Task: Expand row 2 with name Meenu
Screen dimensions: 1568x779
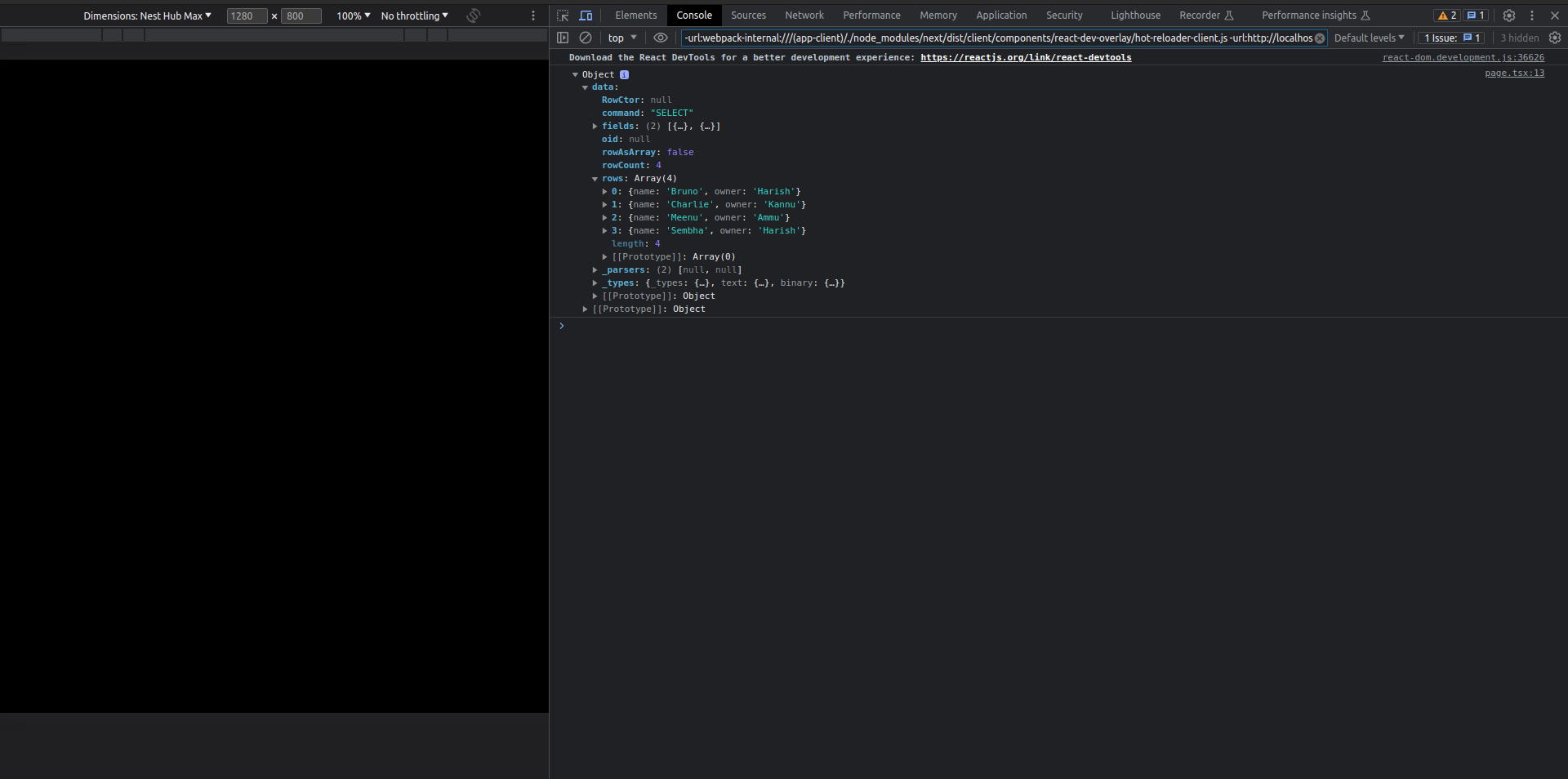Action: pyautogui.click(x=604, y=218)
